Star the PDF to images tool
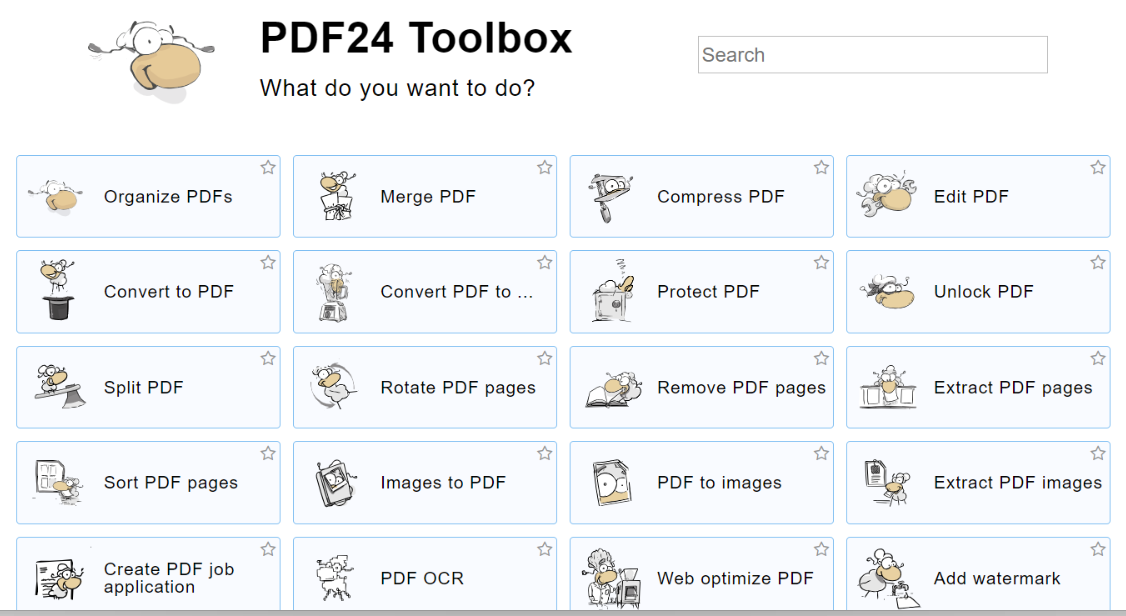This screenshot has width=1126, height=616. click(x=822, y=453)
